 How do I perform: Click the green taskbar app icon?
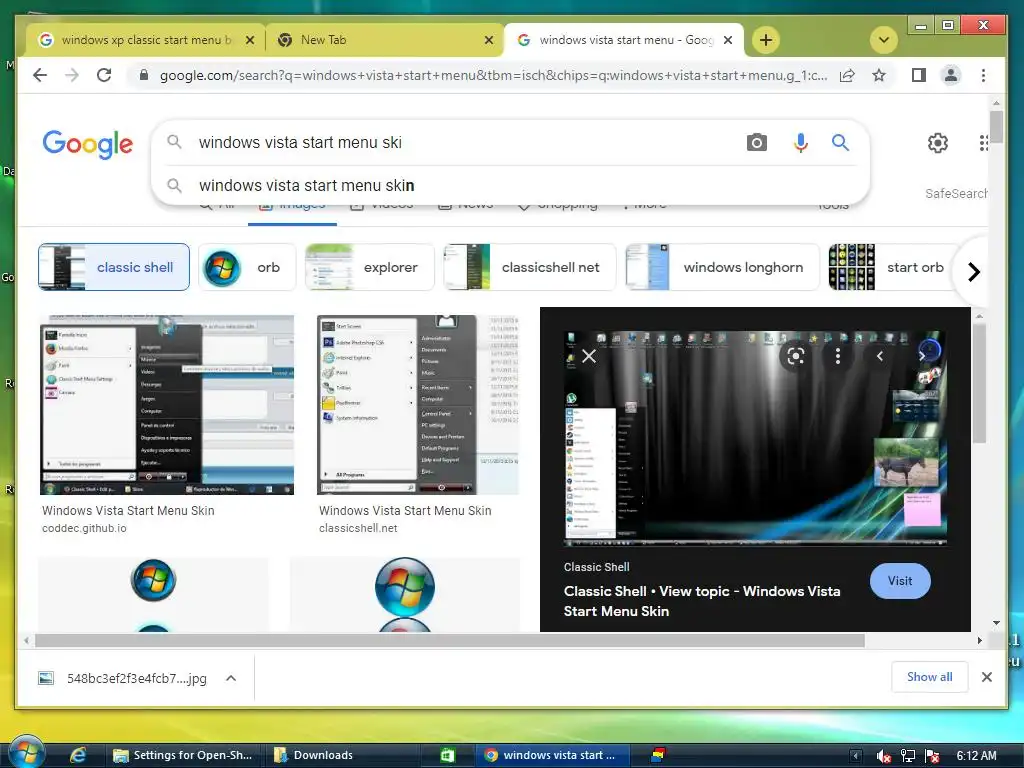click(447, 755)
